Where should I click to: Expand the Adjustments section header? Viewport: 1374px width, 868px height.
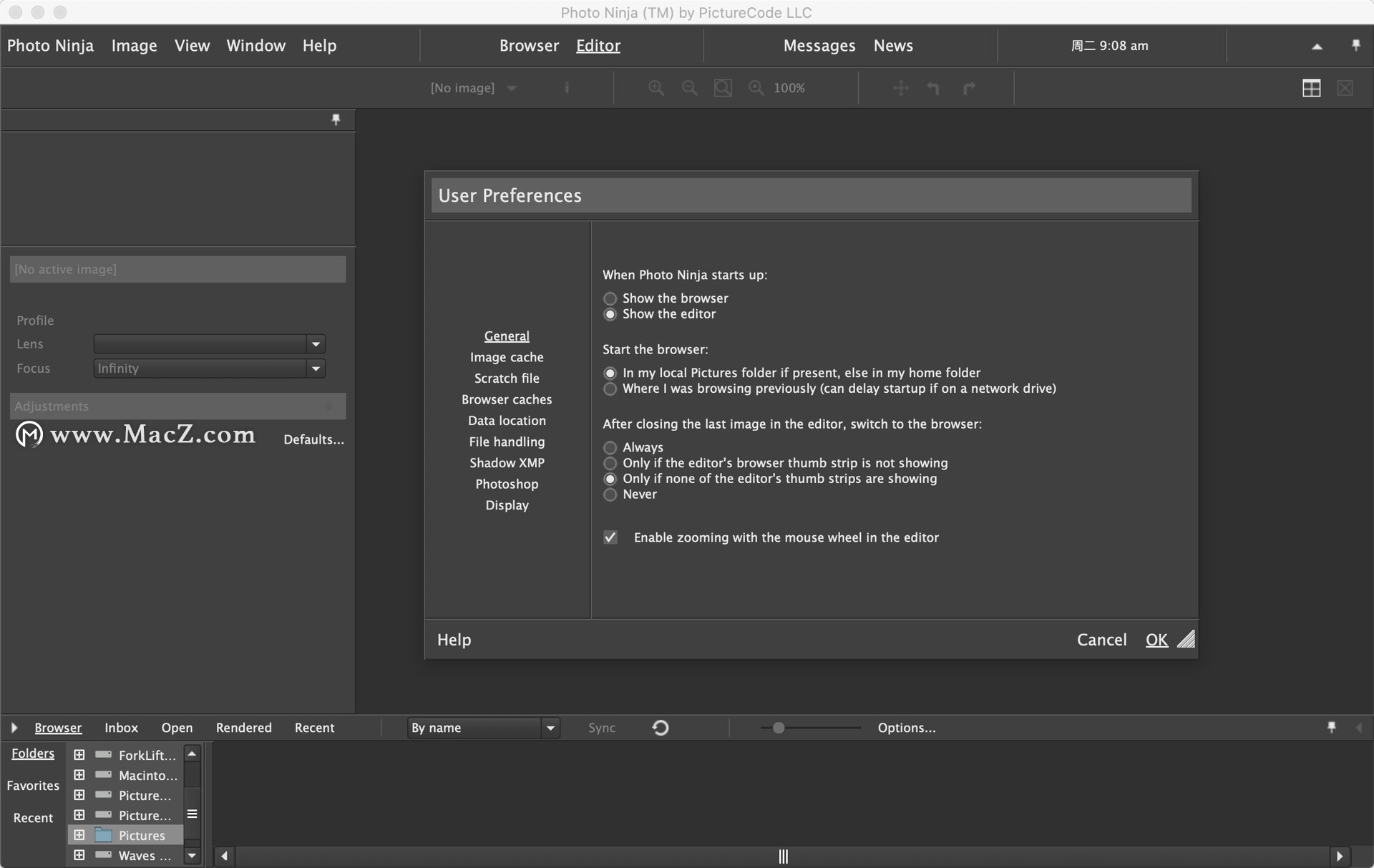pos(177,406)
